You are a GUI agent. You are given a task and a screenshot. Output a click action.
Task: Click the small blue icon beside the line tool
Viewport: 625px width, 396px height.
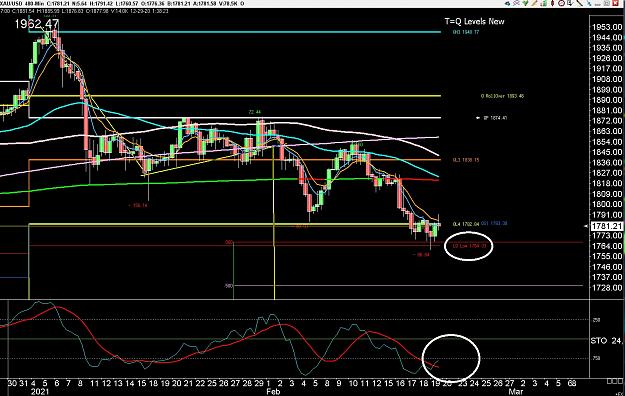[590, 4]
